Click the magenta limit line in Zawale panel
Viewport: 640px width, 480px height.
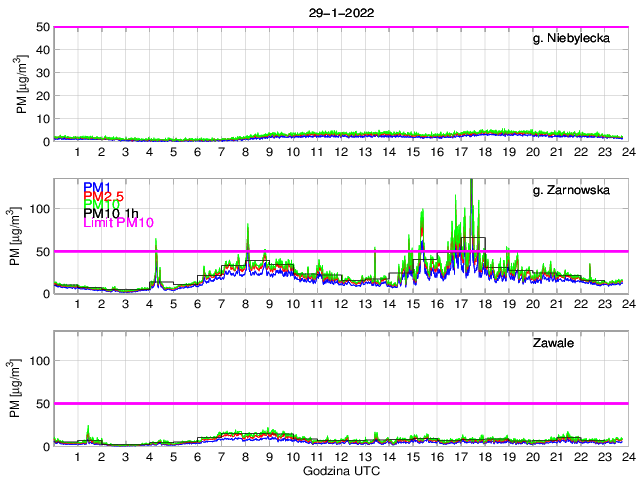340,403
